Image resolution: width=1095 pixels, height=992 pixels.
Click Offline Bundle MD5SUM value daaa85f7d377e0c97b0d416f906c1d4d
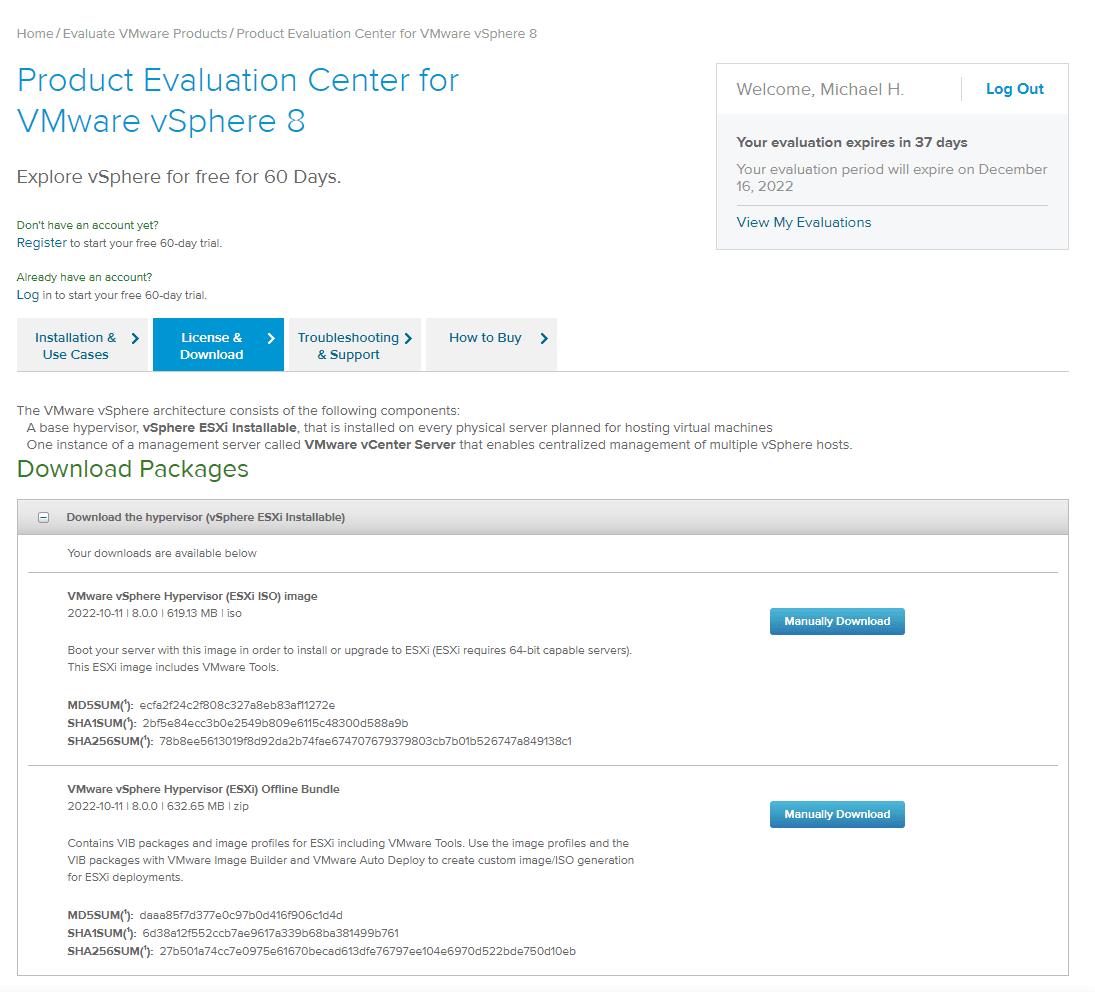coord(241,915)
